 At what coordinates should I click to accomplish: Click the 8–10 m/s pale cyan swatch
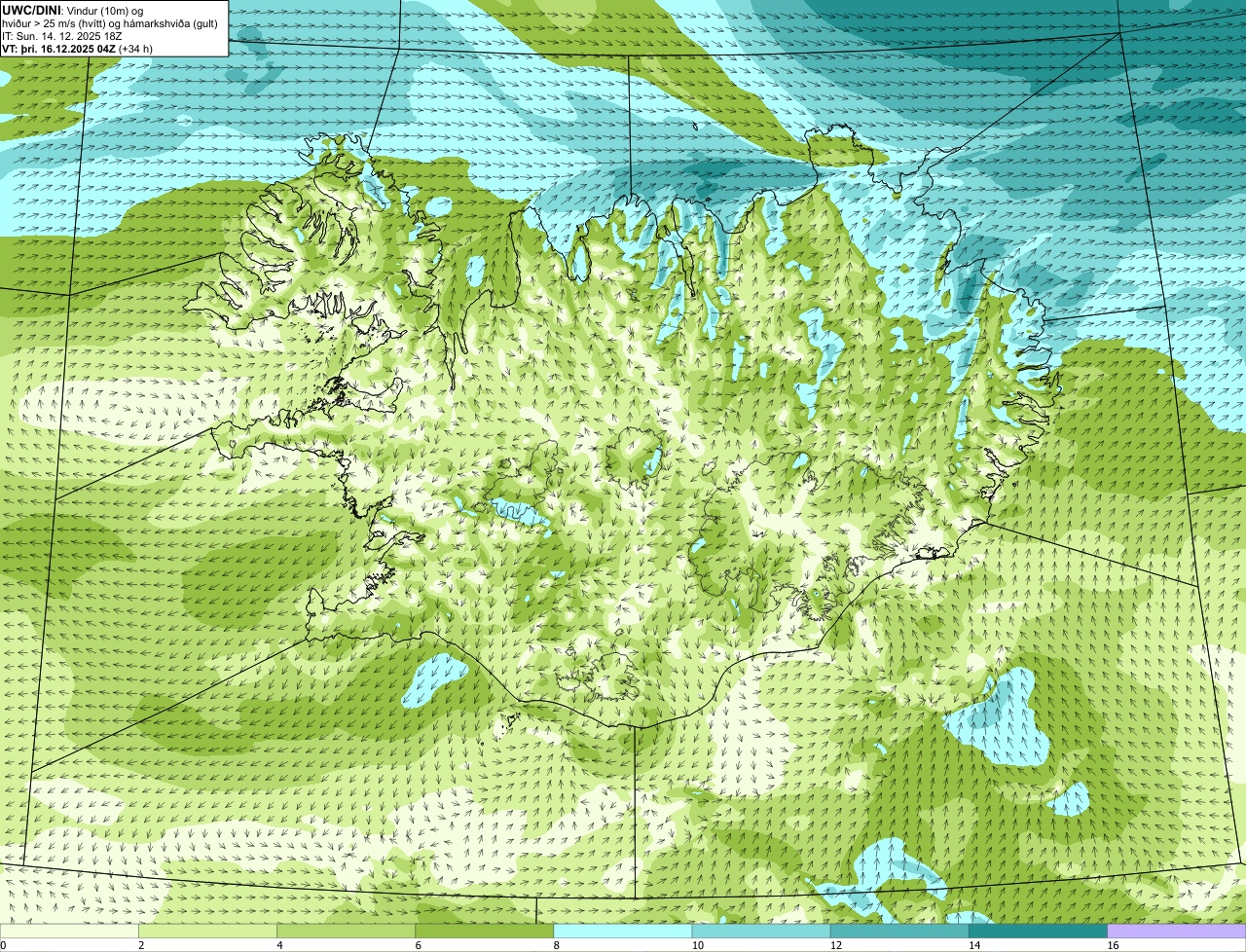click(623, 932)
